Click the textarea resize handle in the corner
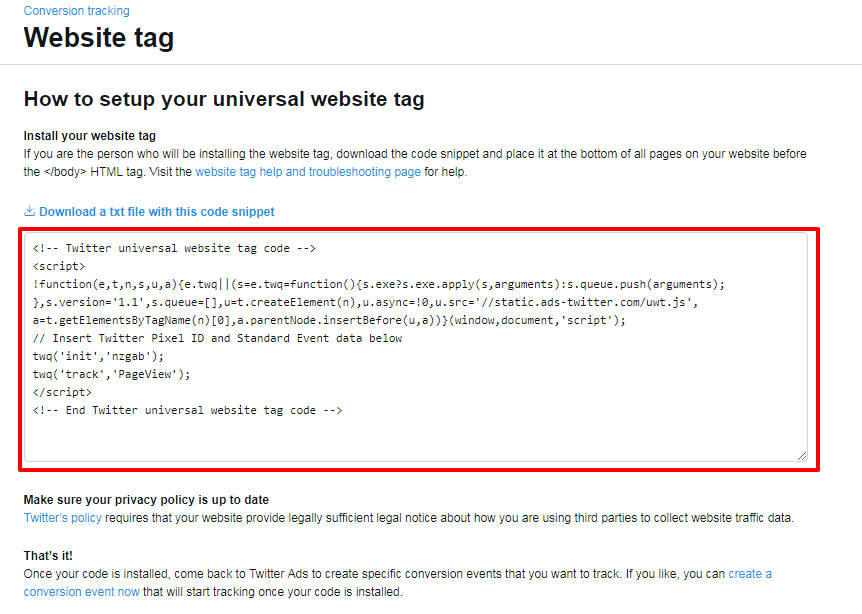 point(801,455)
